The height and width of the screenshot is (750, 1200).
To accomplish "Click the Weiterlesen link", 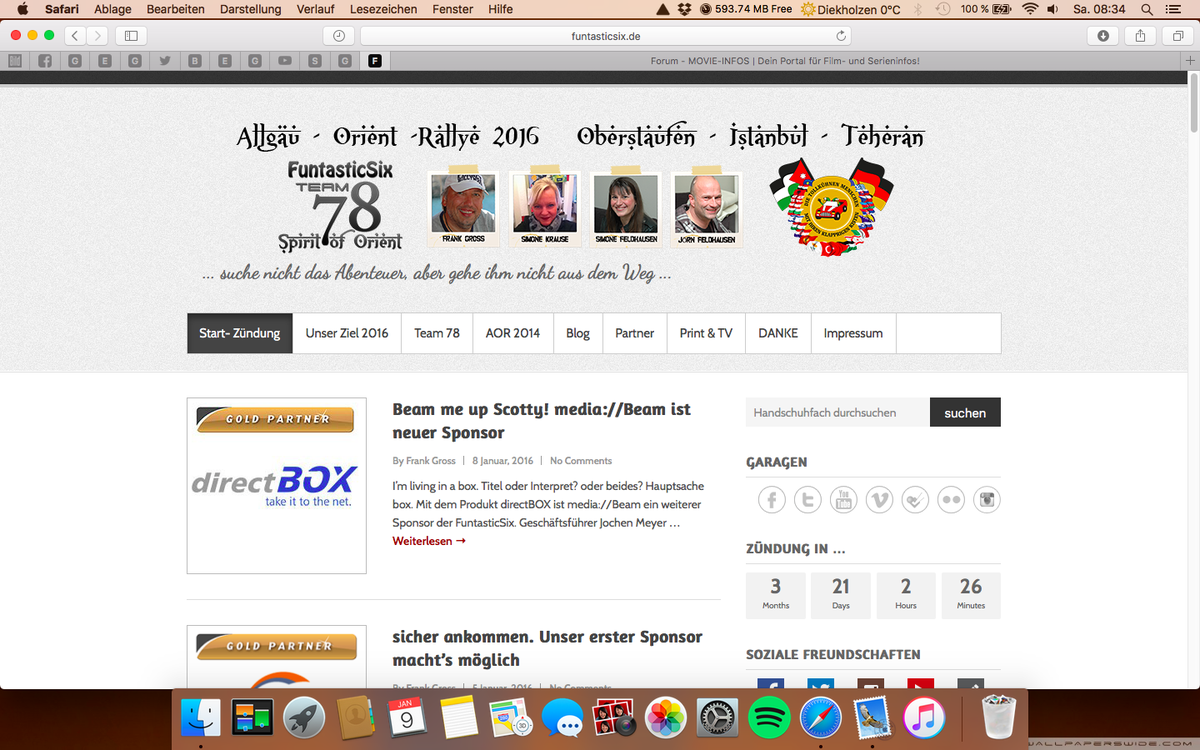I will pyautogui.click(x=429, y=541).
